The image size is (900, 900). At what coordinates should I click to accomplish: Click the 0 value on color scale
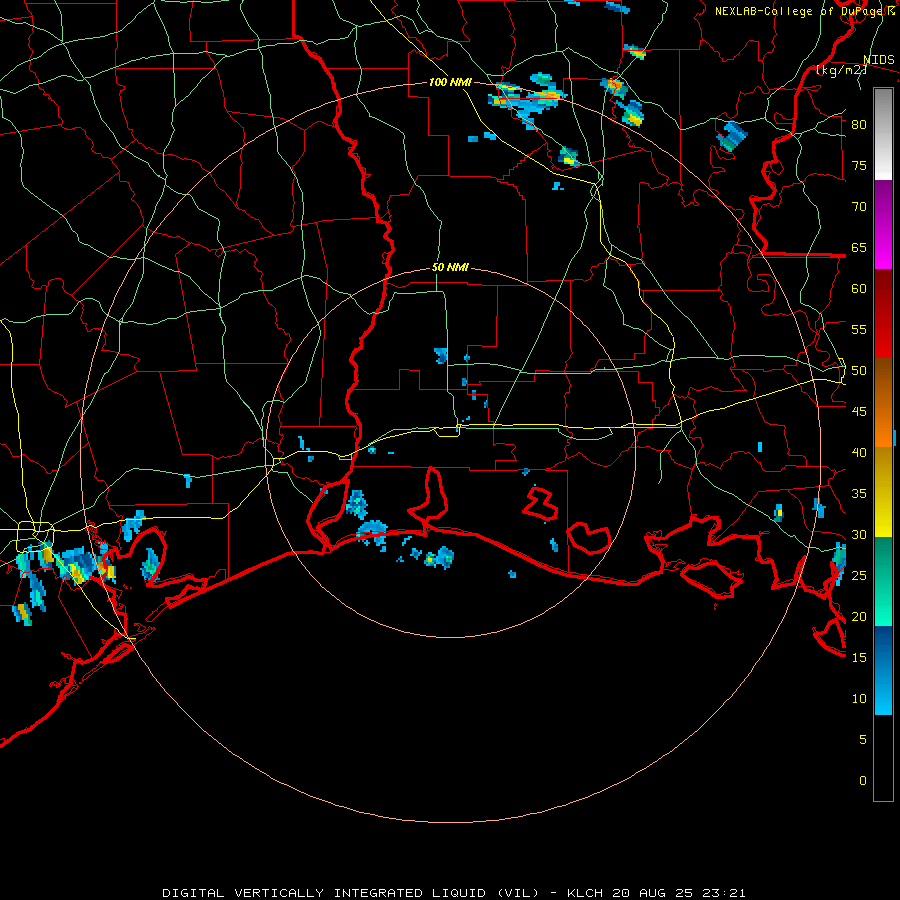(863, 781)
